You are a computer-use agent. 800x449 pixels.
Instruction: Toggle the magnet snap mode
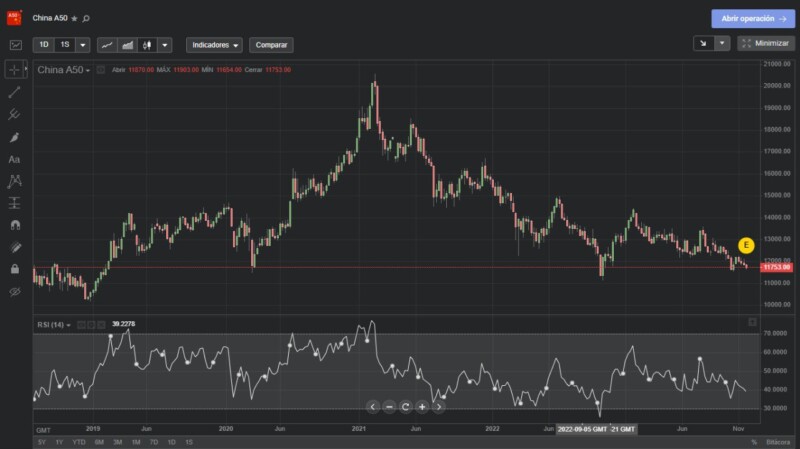click(x=15, y=225)
